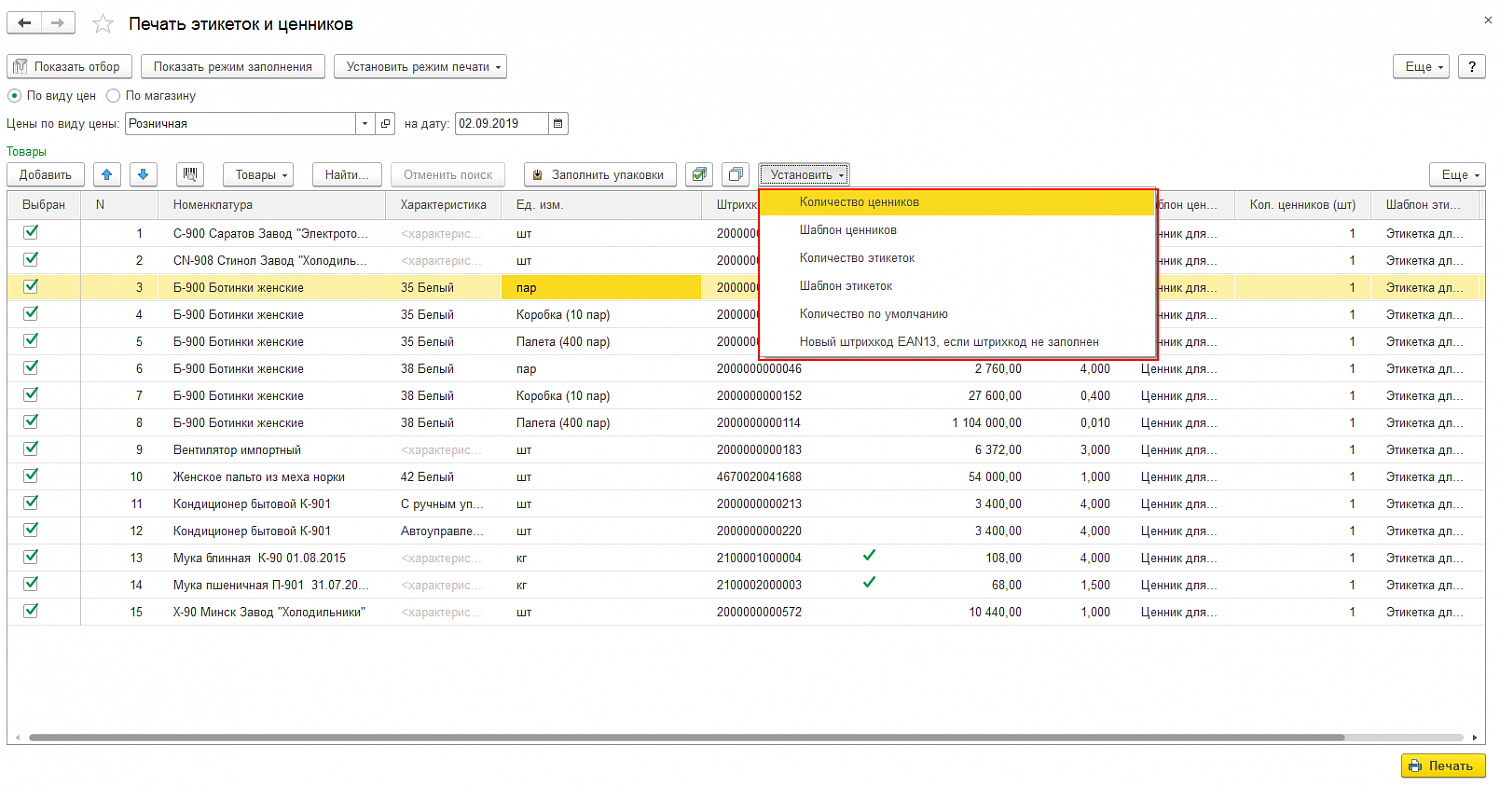Uncheck 'Женское пальто из меха норки' checkbox

point(31,475)
